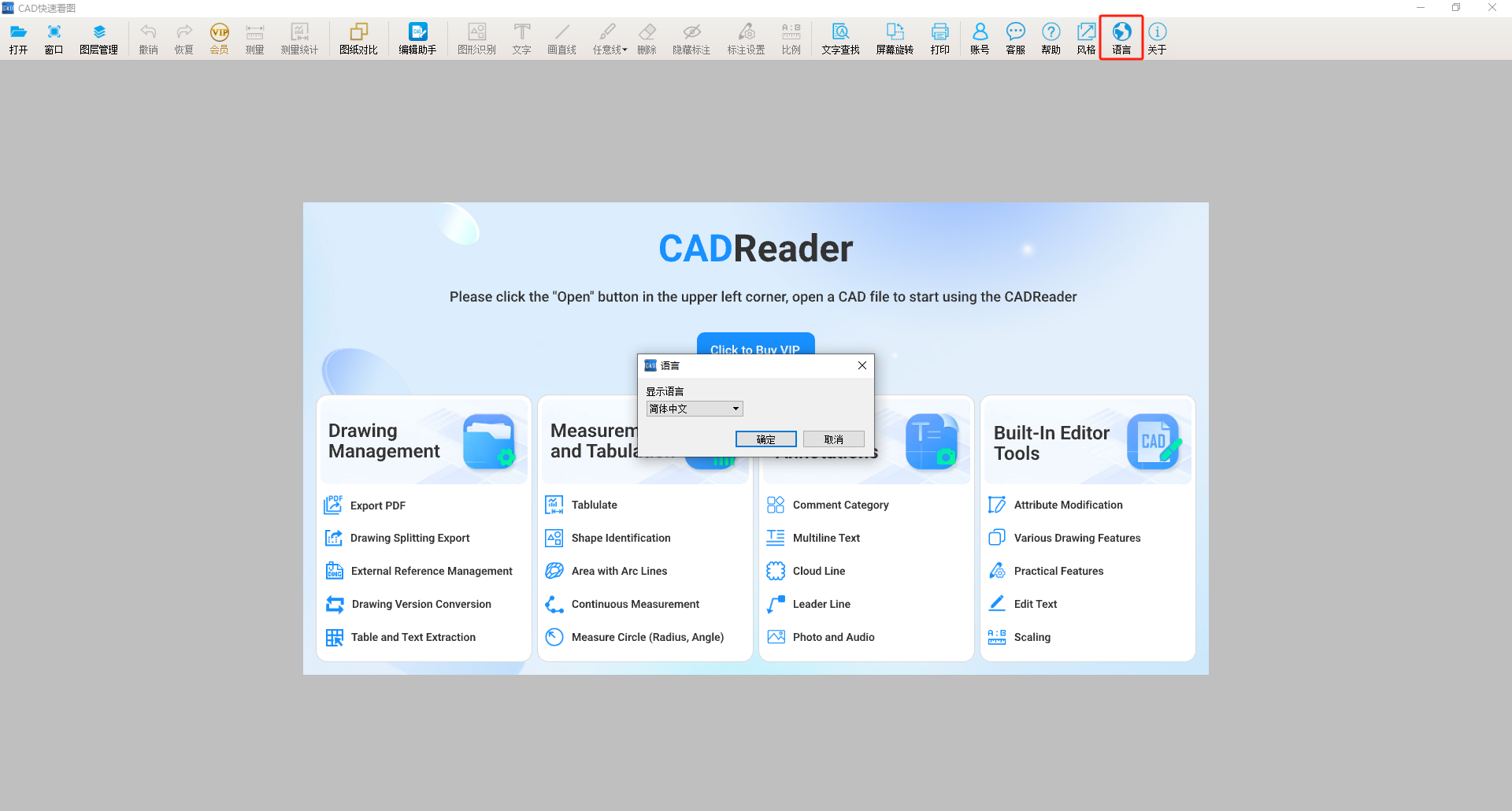Click the Tablulate feature
1512x811 pixels.
[x=594, y=505]
